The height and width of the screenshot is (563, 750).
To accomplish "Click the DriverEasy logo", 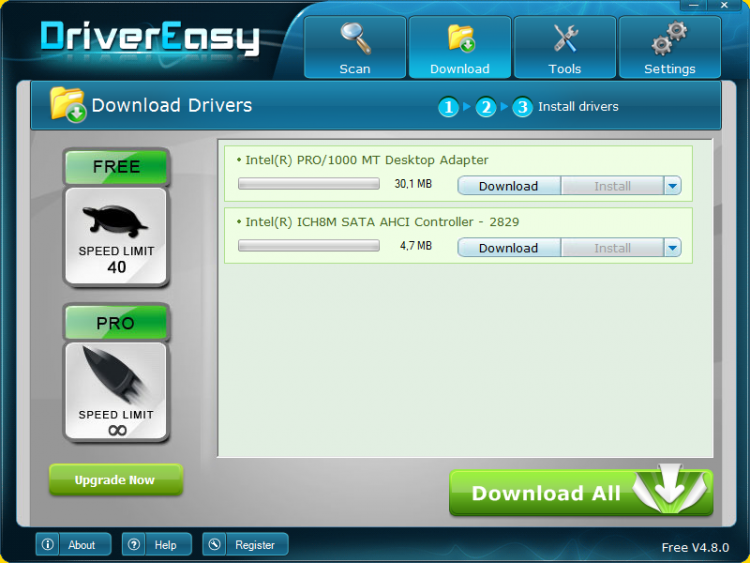I will [150, 38].
